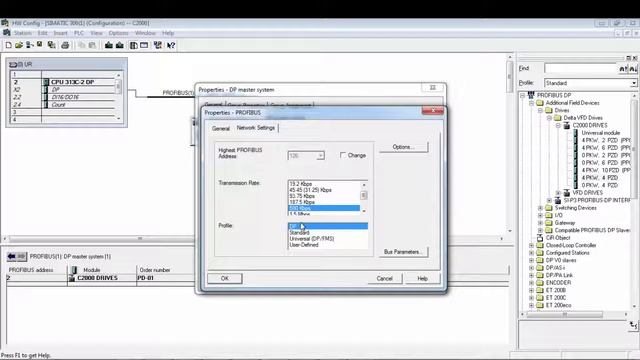Open the Highest PROFIBUS Address dropdown
Image resolution: width=640 pixels, height=360 pixels.
pos(320,156)
